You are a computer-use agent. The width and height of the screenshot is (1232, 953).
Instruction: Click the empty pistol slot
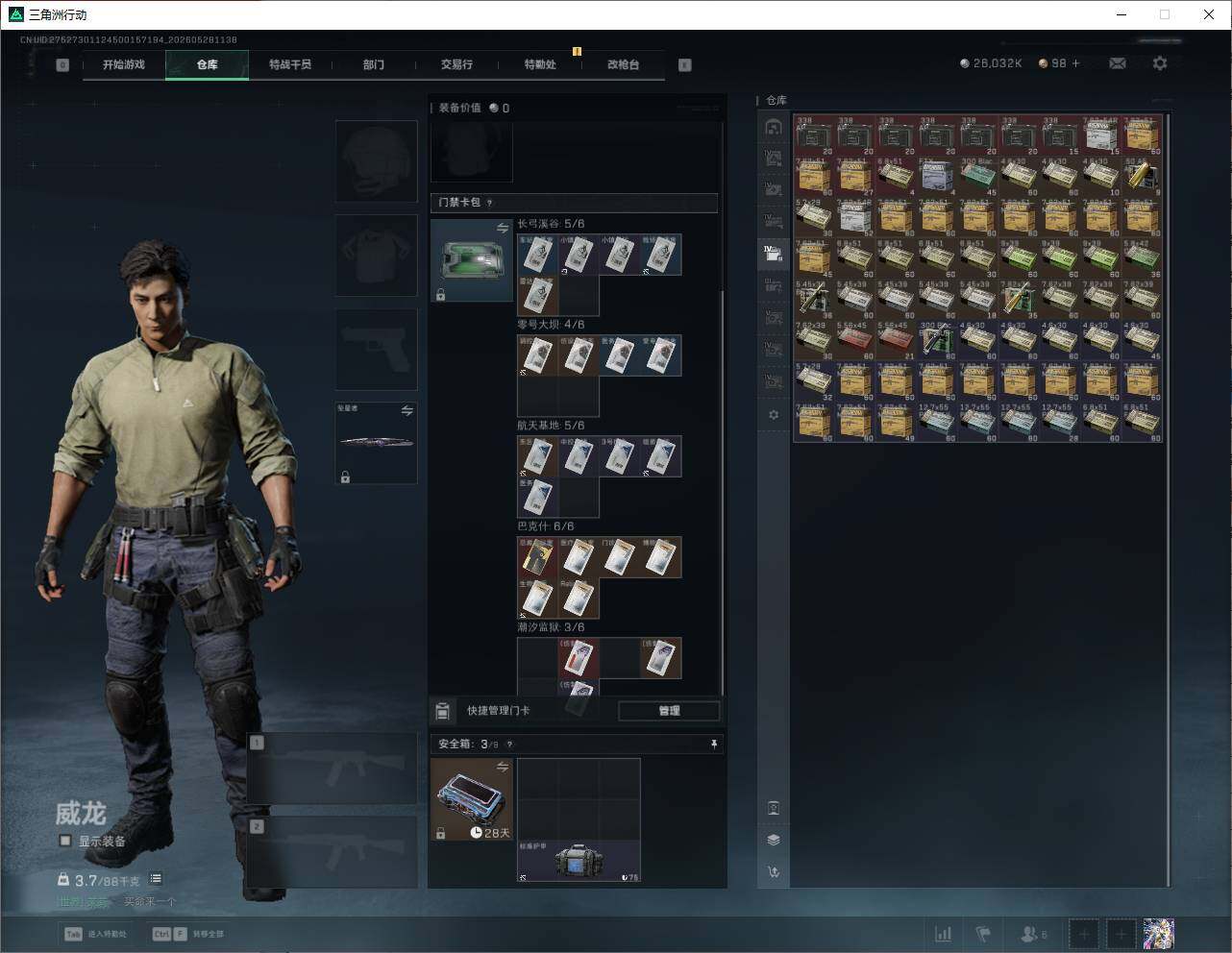pos(376,349)
